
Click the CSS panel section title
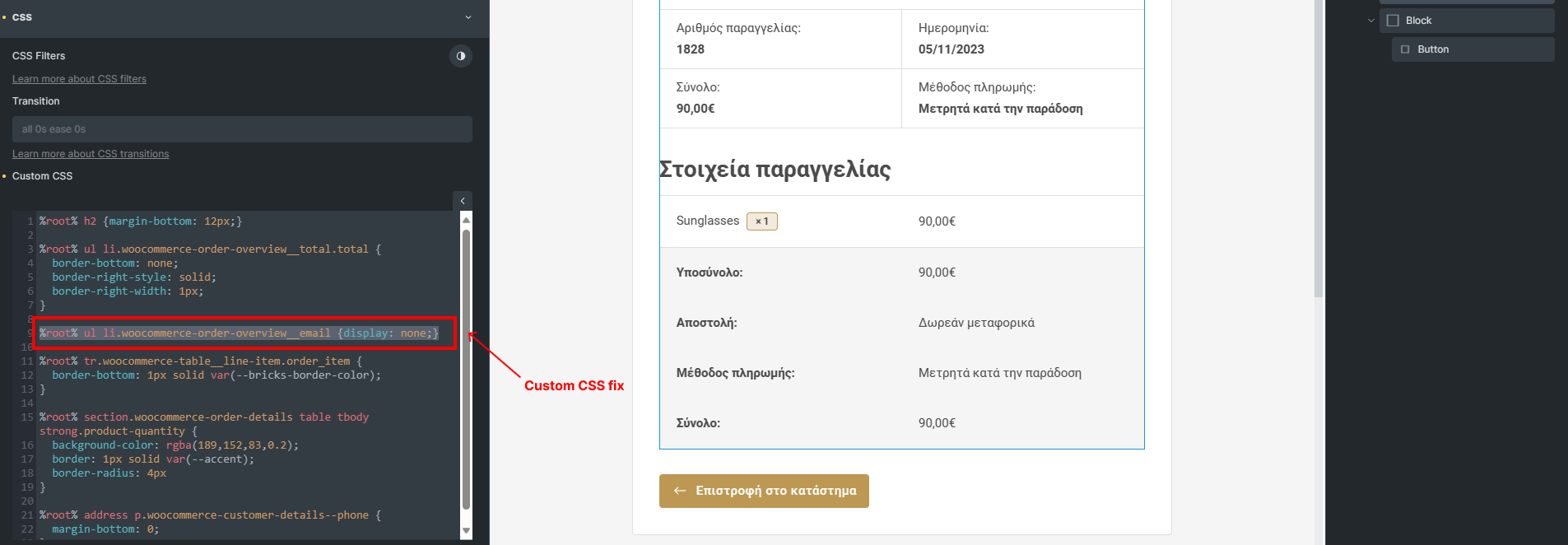22,17
